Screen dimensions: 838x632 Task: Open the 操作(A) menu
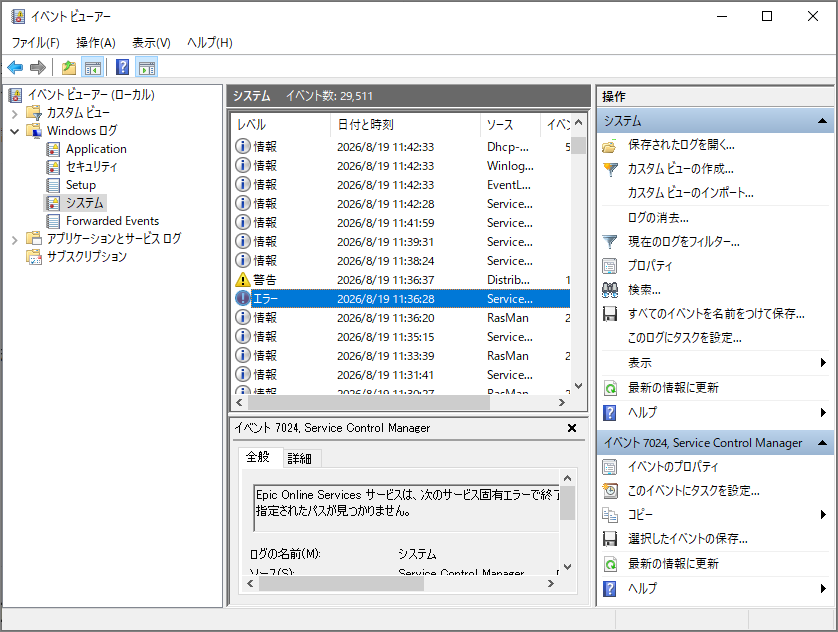click(96, 43)
